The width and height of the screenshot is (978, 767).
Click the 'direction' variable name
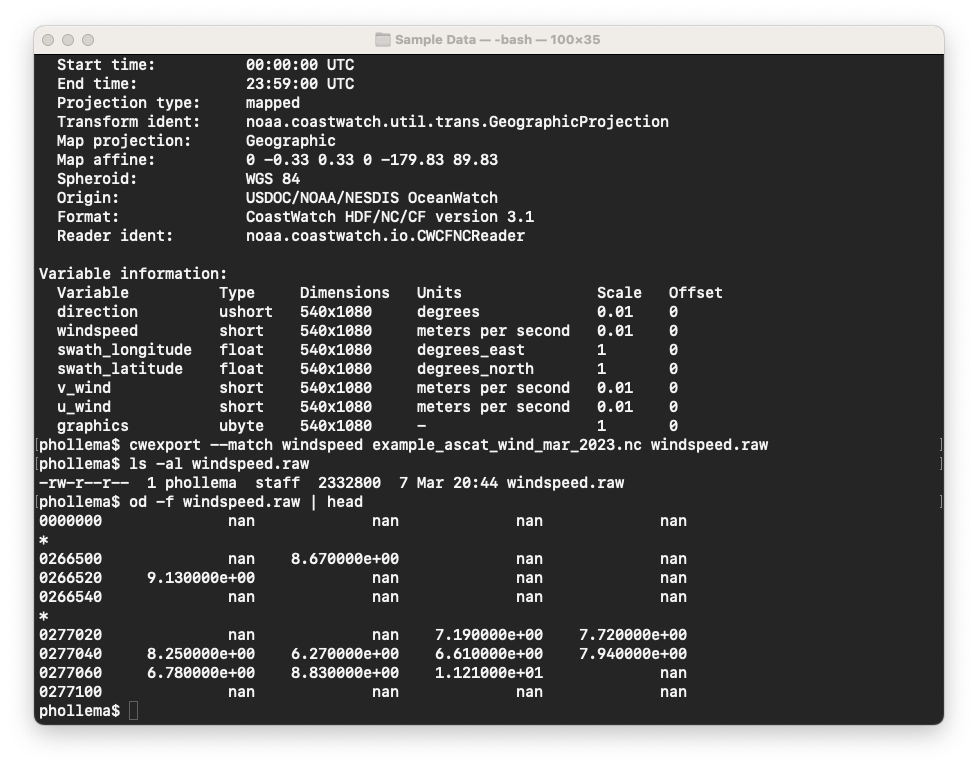point(97,312)
